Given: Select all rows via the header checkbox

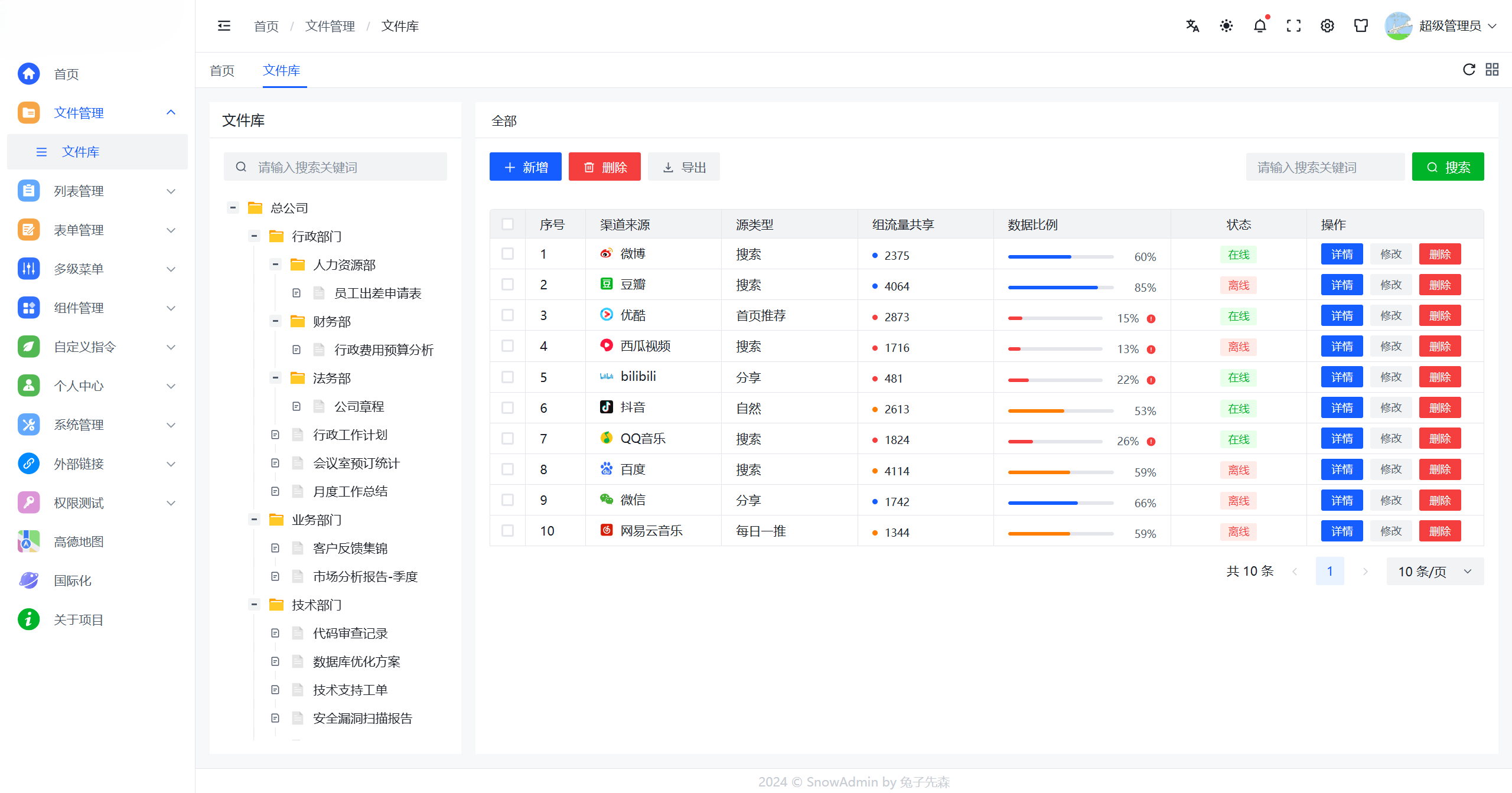Looking at the screenshot, I should pyautogui.click(x=507, y=224).
